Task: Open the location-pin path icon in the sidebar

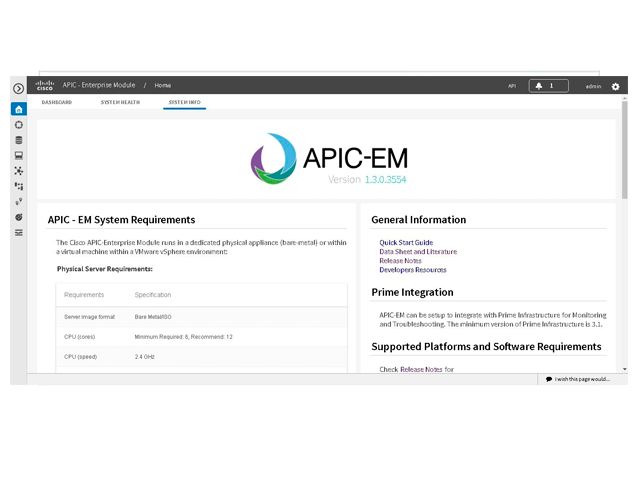Action: 18,202
